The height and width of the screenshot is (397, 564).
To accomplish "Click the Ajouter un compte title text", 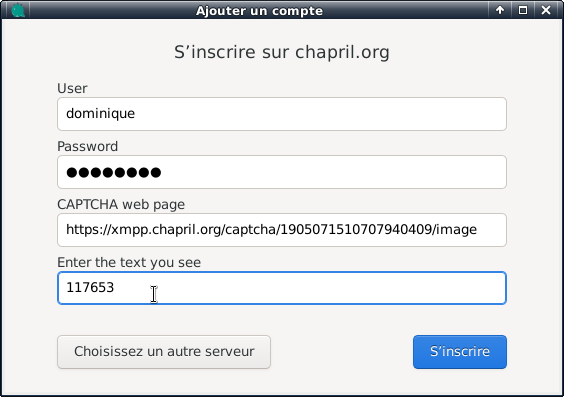I will 259,11.
